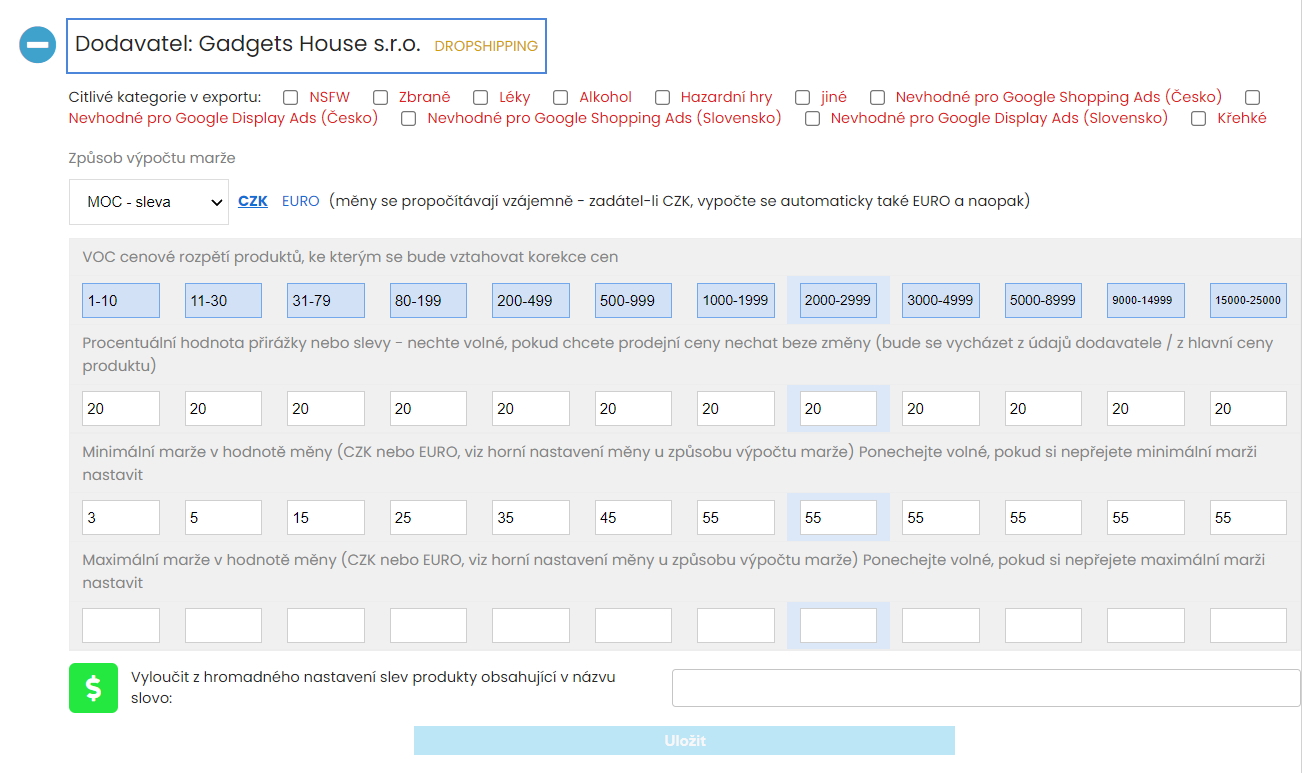
Task: Click the Uložit save button
Action: coord(684,740)
